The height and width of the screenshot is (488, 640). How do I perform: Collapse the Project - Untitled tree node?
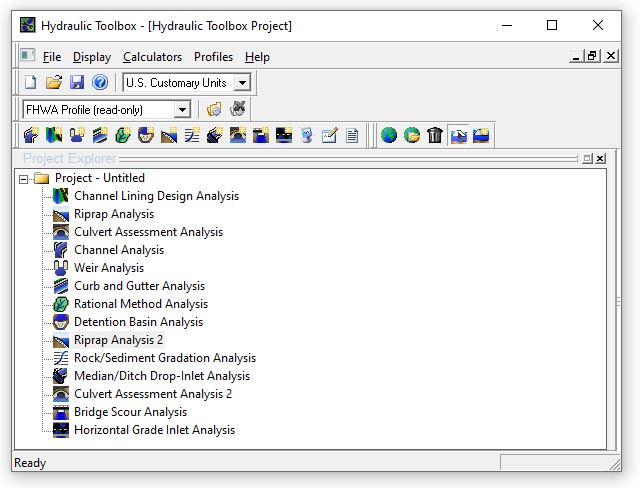coord(24,179)
